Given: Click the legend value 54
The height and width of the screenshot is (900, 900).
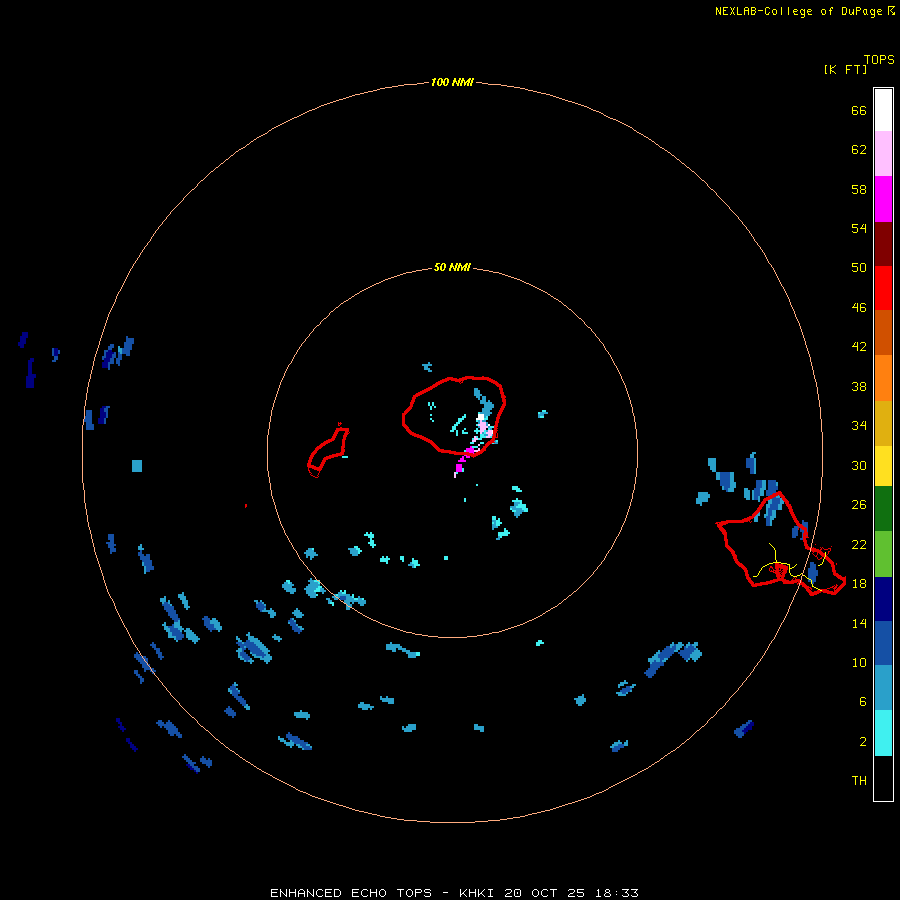Looking at the screenshot, I should click(859, 228).
